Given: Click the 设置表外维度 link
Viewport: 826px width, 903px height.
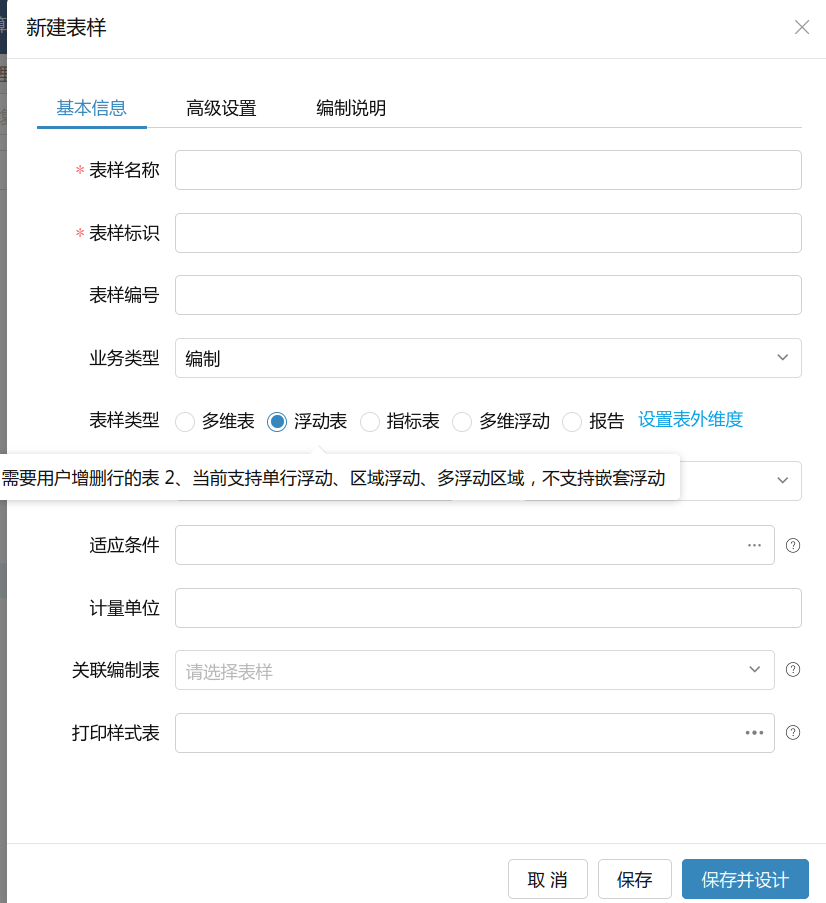Looking at the screenshot, I should [690, 420].
